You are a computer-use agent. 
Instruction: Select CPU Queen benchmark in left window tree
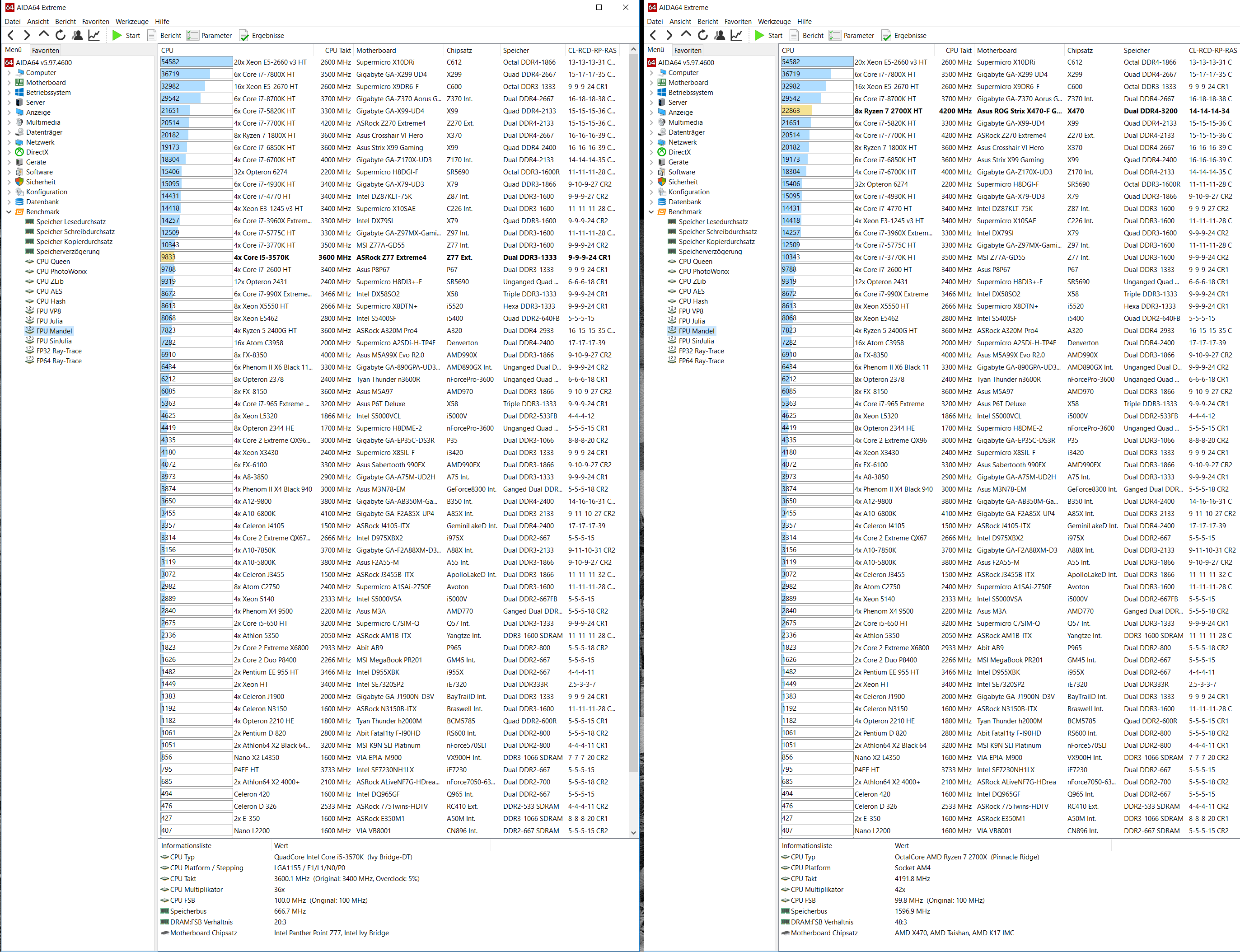click(x=53, y=261)
